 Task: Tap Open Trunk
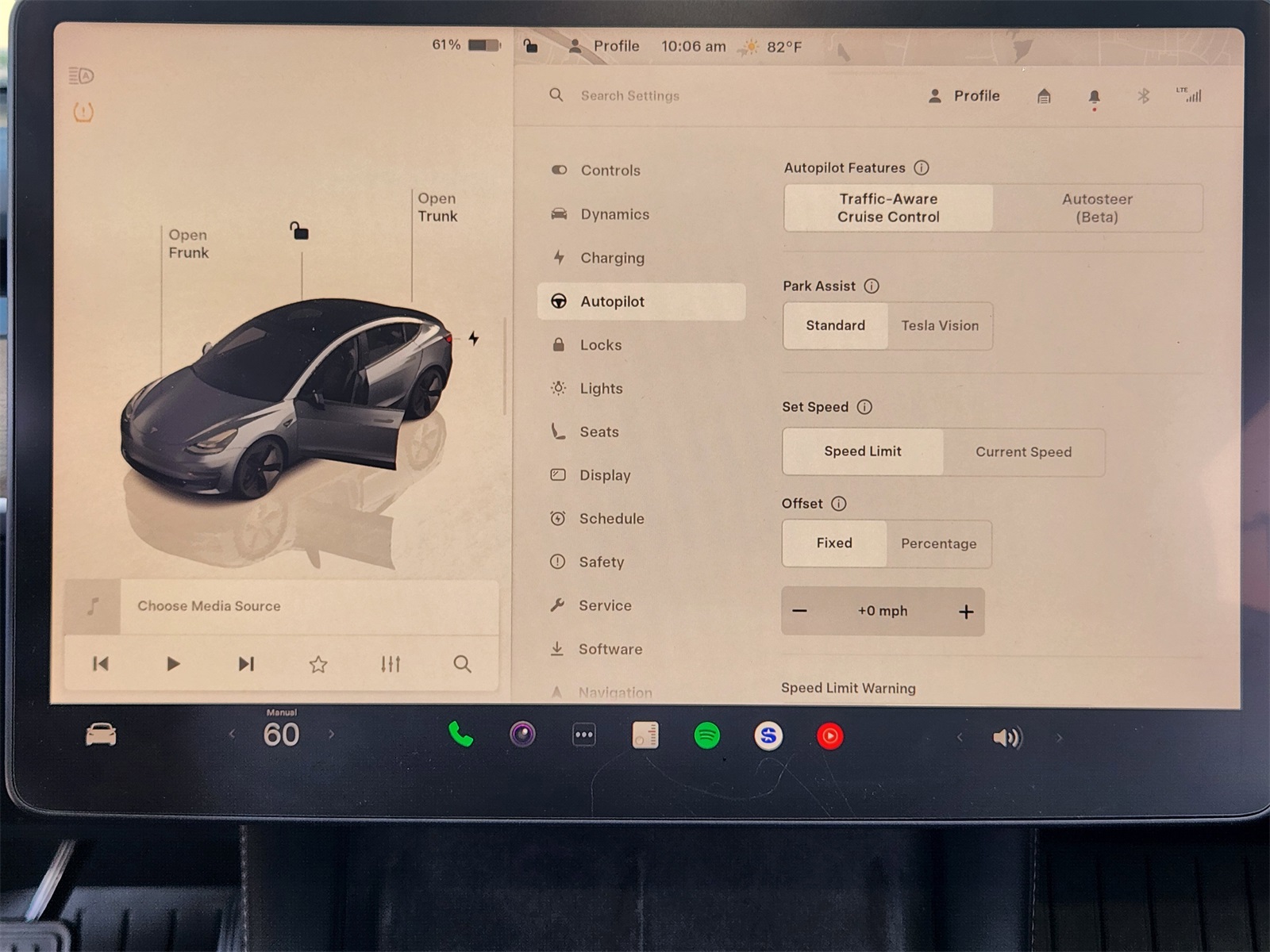point(437,207)
